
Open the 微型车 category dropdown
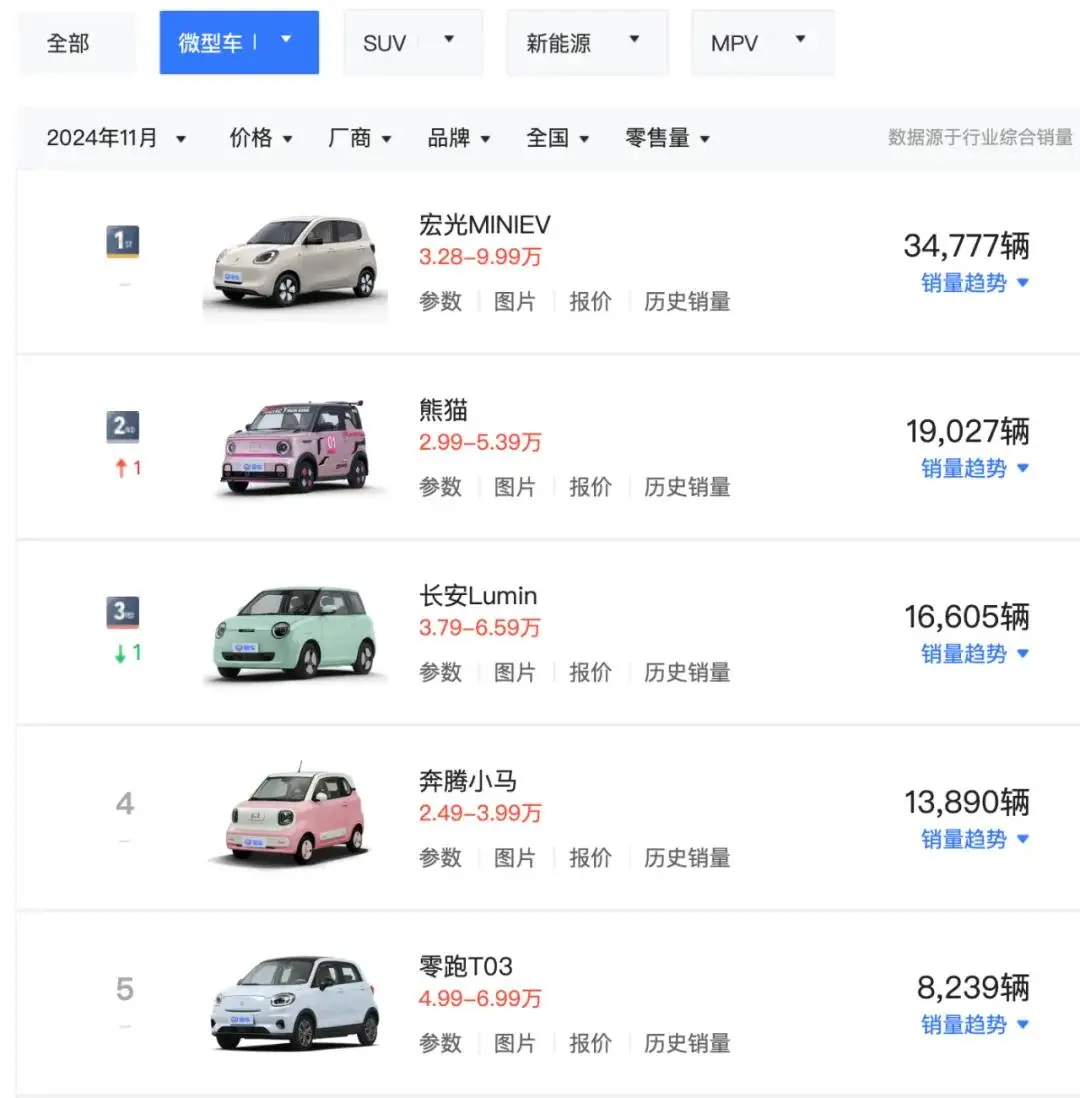(x=239, y=43)
